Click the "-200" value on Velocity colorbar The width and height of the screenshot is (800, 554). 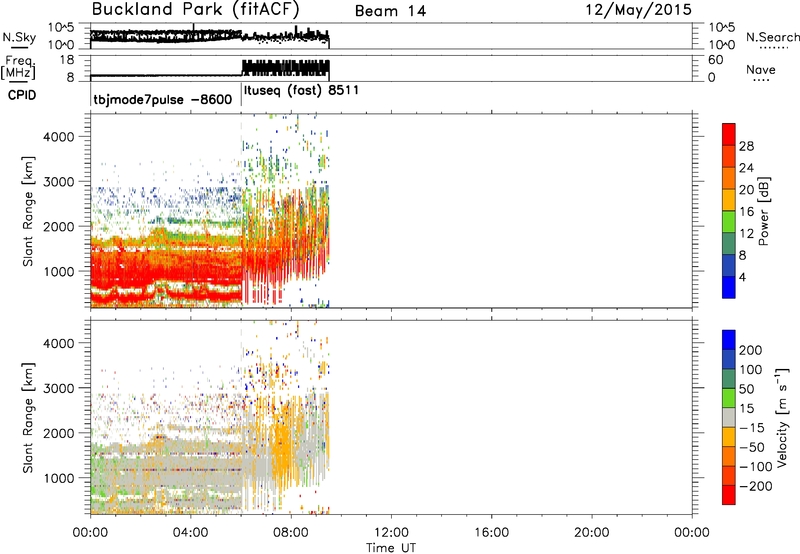(x=756, y=486)
